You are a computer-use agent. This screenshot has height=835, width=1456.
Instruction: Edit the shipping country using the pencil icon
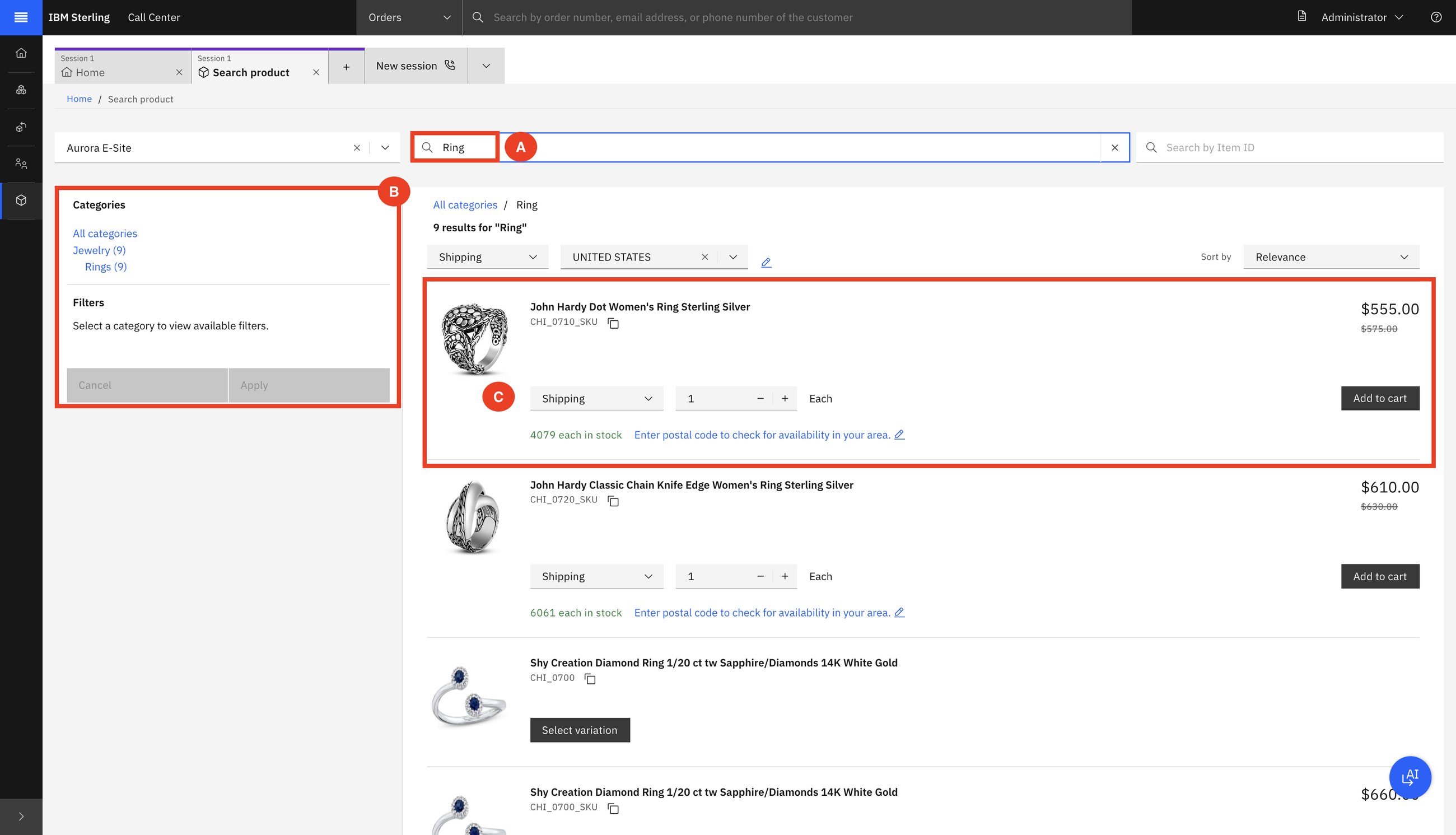[766, 263]
